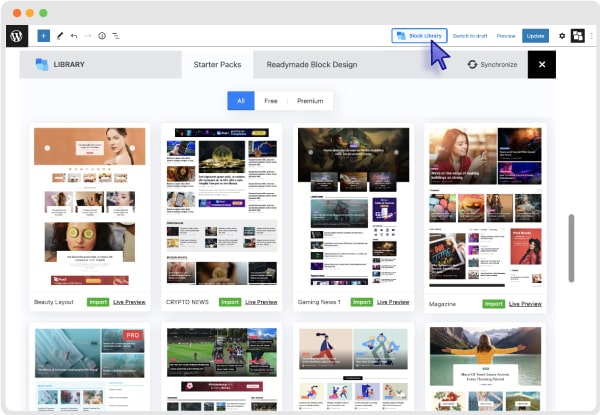
Task: Filter templates by All
Action: [240, 101]
